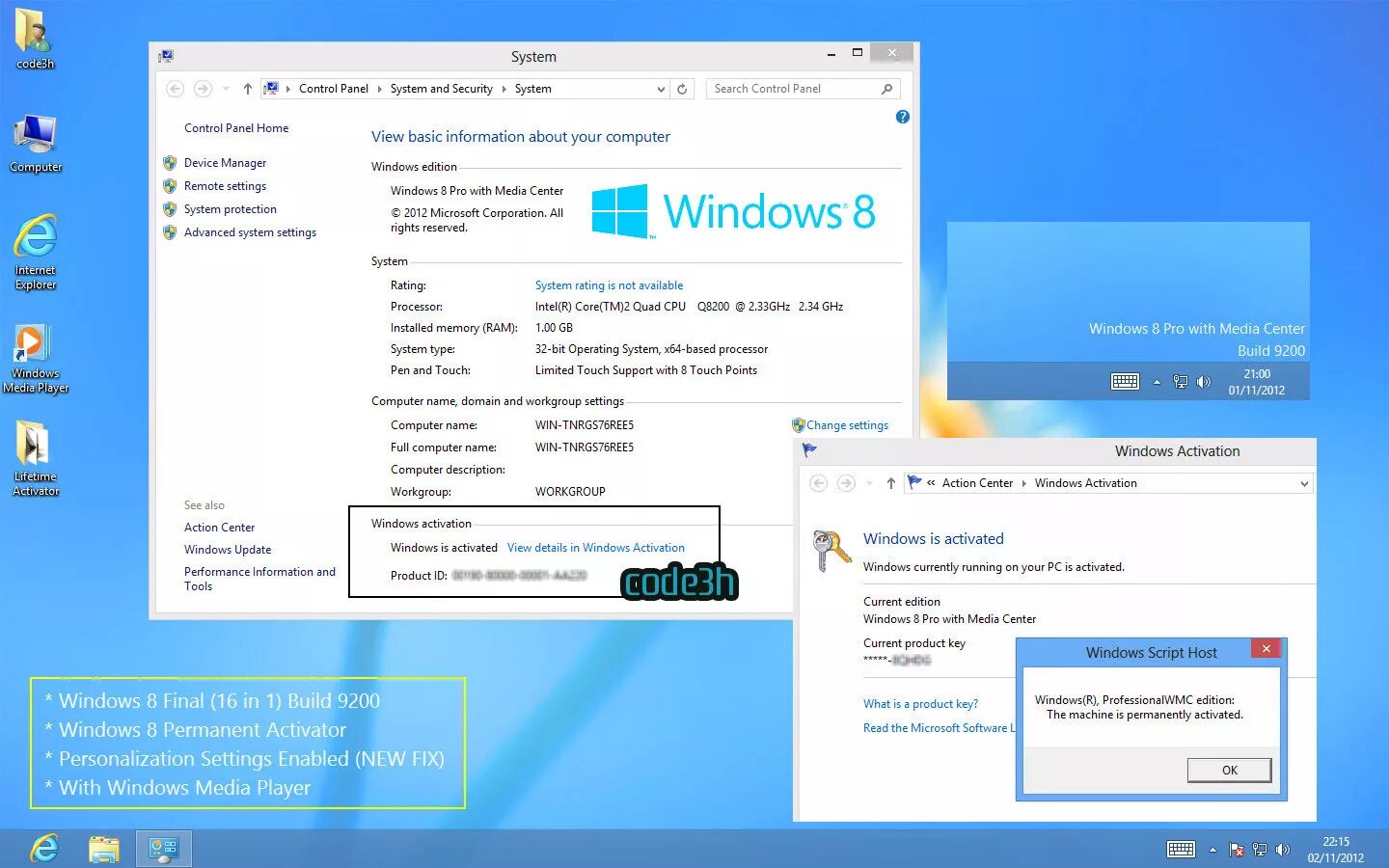Click the back arrow in Windows Activation window
The height and width of the screenshot is (868, 1389).
(x=819, y=482)
